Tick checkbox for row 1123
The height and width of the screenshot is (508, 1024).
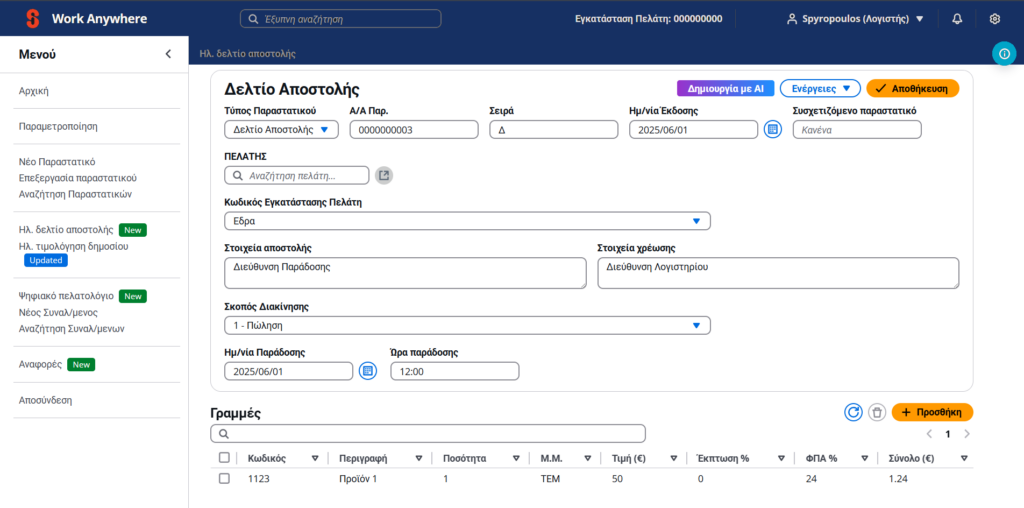point(224,479)
